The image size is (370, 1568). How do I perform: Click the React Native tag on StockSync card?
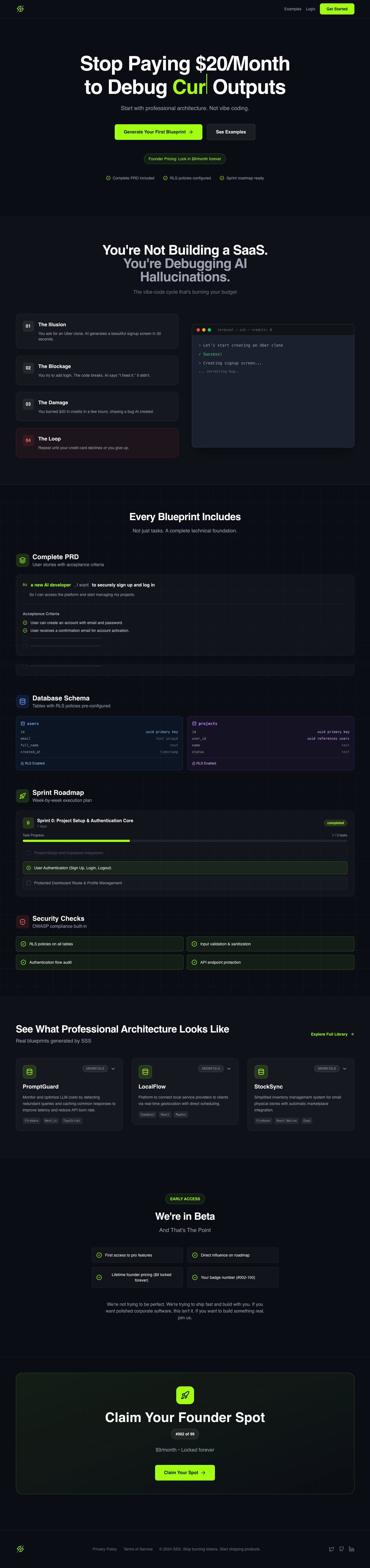287,1121
